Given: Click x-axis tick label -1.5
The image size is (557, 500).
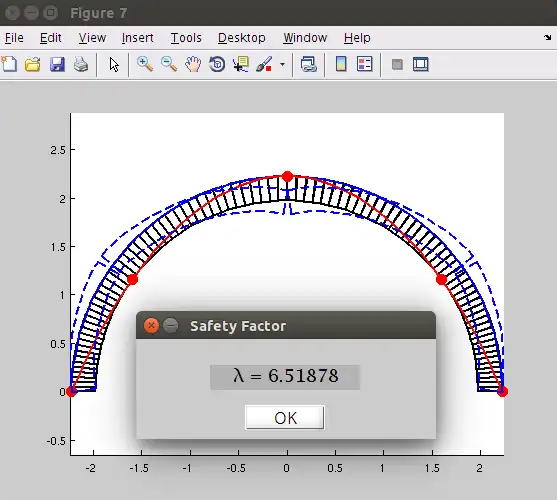Looking at the screenshot, I should tap(139, 468).
